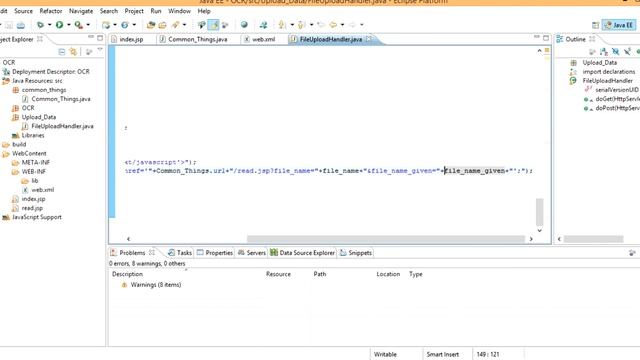Open the Project menu
The image size is (640, 360).
(x=134, y=11)
